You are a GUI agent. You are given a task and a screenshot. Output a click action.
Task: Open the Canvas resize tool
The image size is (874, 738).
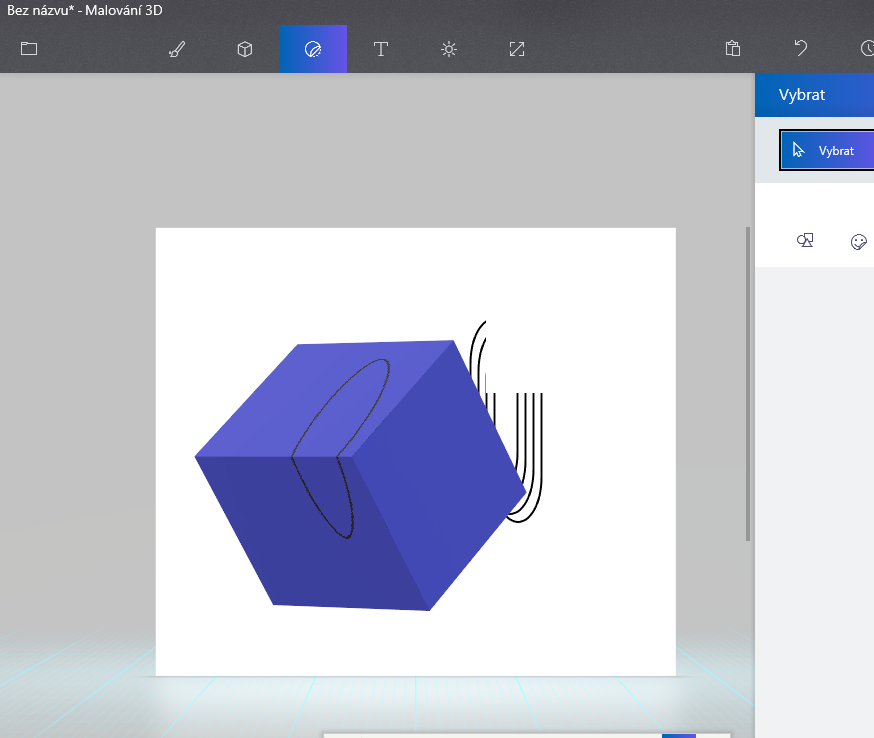517,49
